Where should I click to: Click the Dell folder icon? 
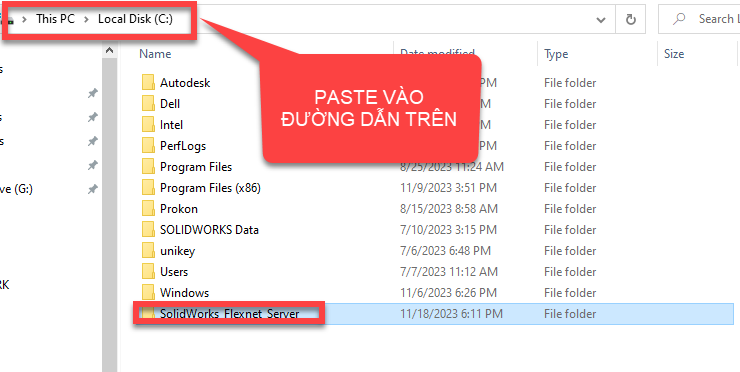pos(148,103)
